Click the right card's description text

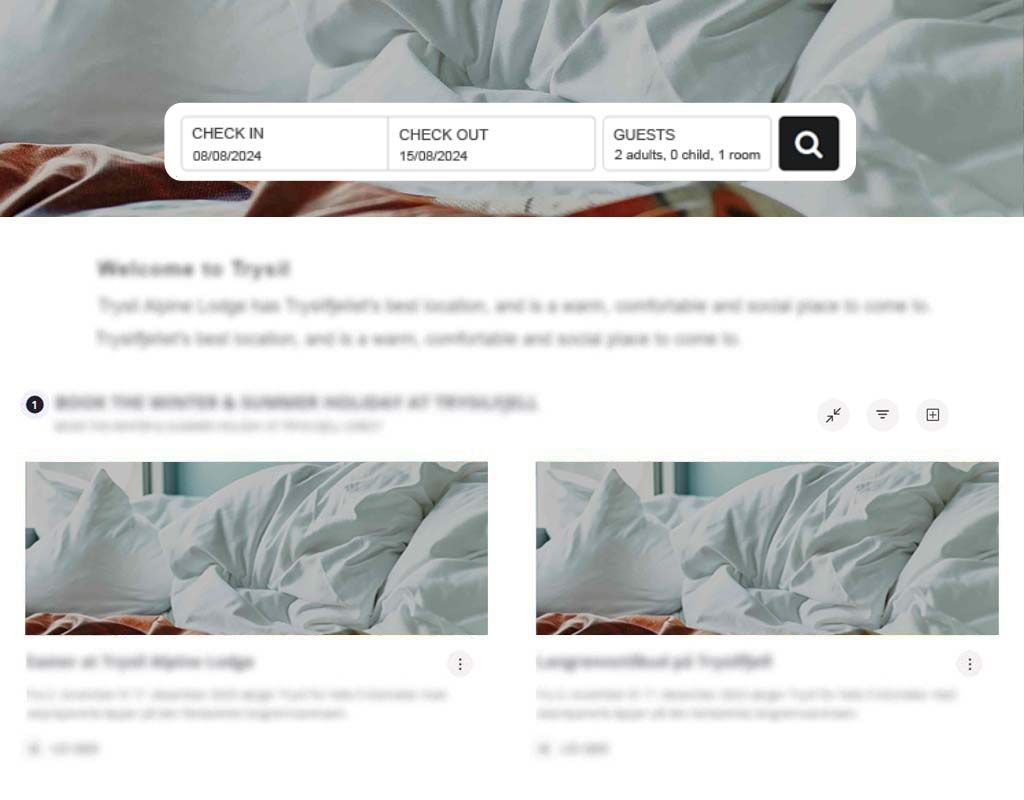click(x=746, y=704)
